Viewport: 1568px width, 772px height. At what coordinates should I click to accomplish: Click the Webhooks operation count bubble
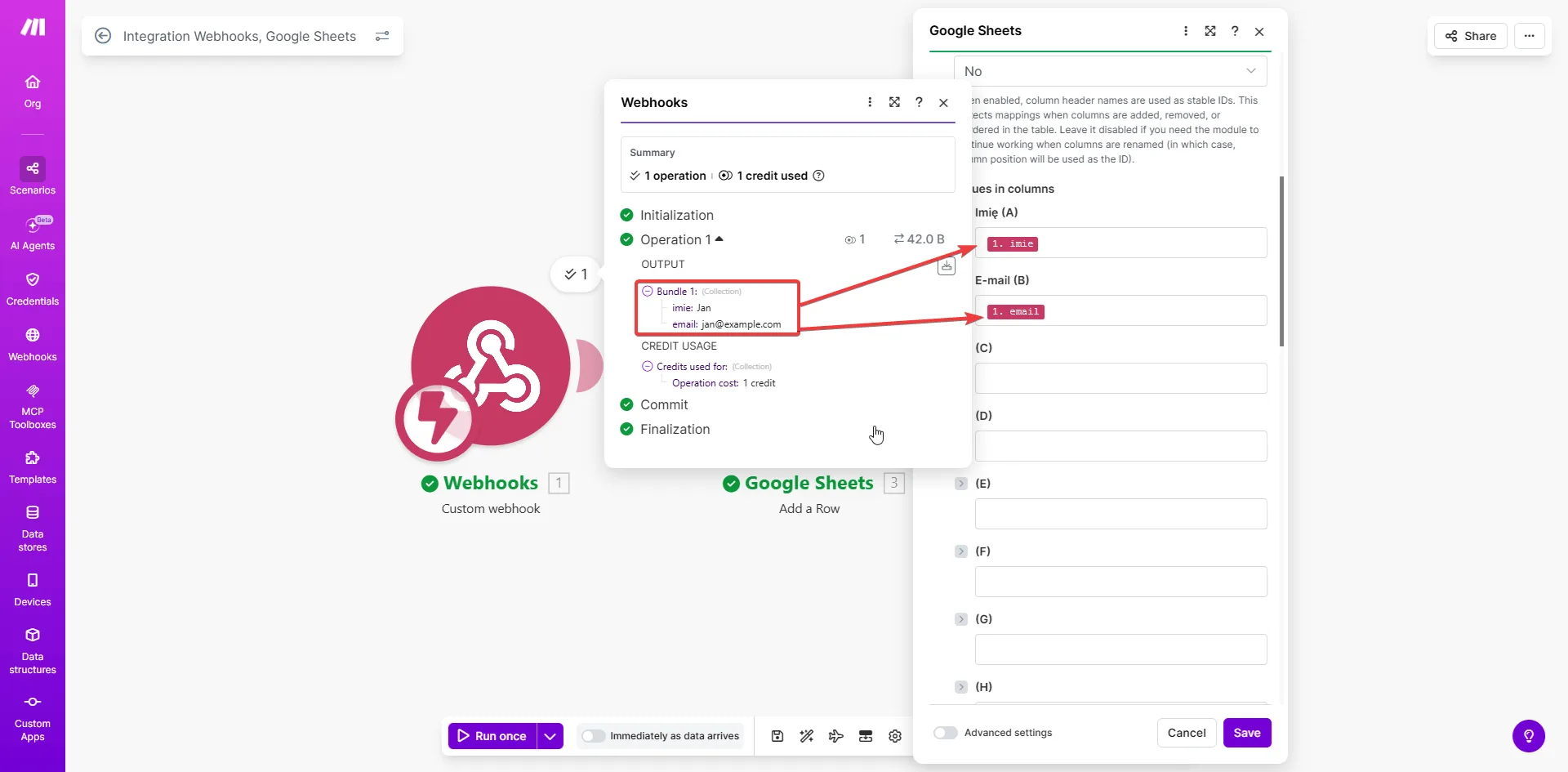[x=576, y=274]
